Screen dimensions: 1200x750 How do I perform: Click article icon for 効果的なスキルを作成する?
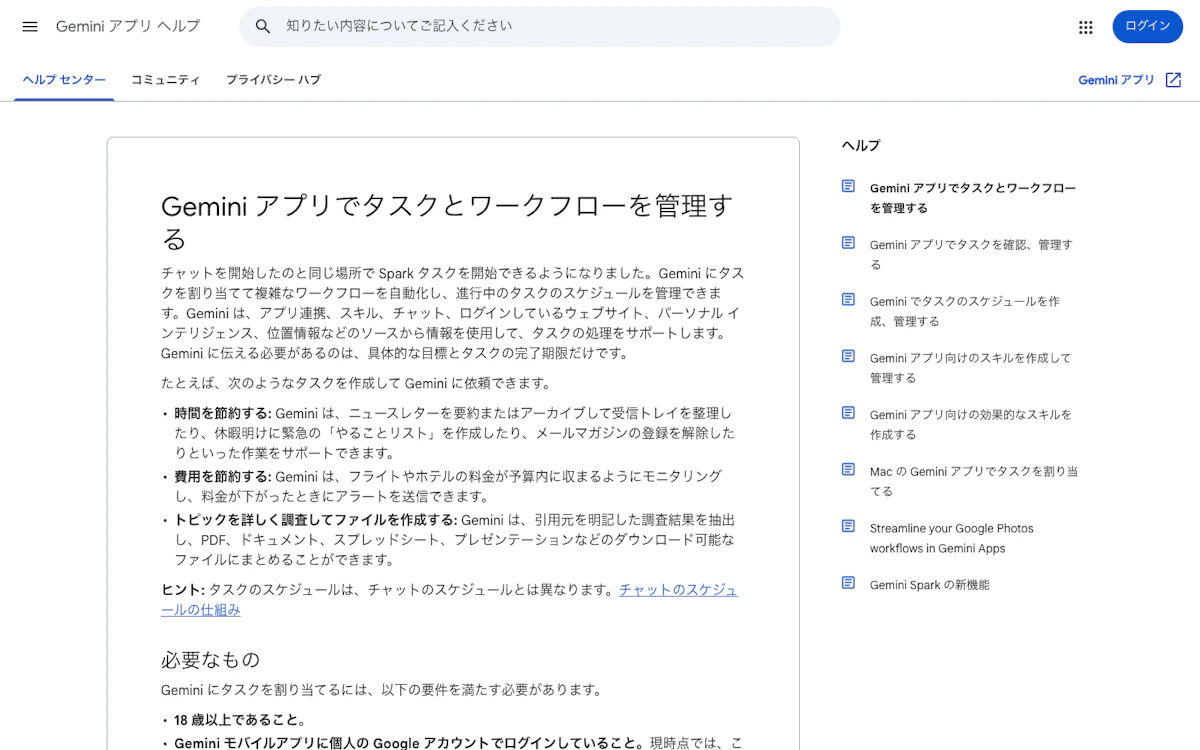(x=849, y=413)
